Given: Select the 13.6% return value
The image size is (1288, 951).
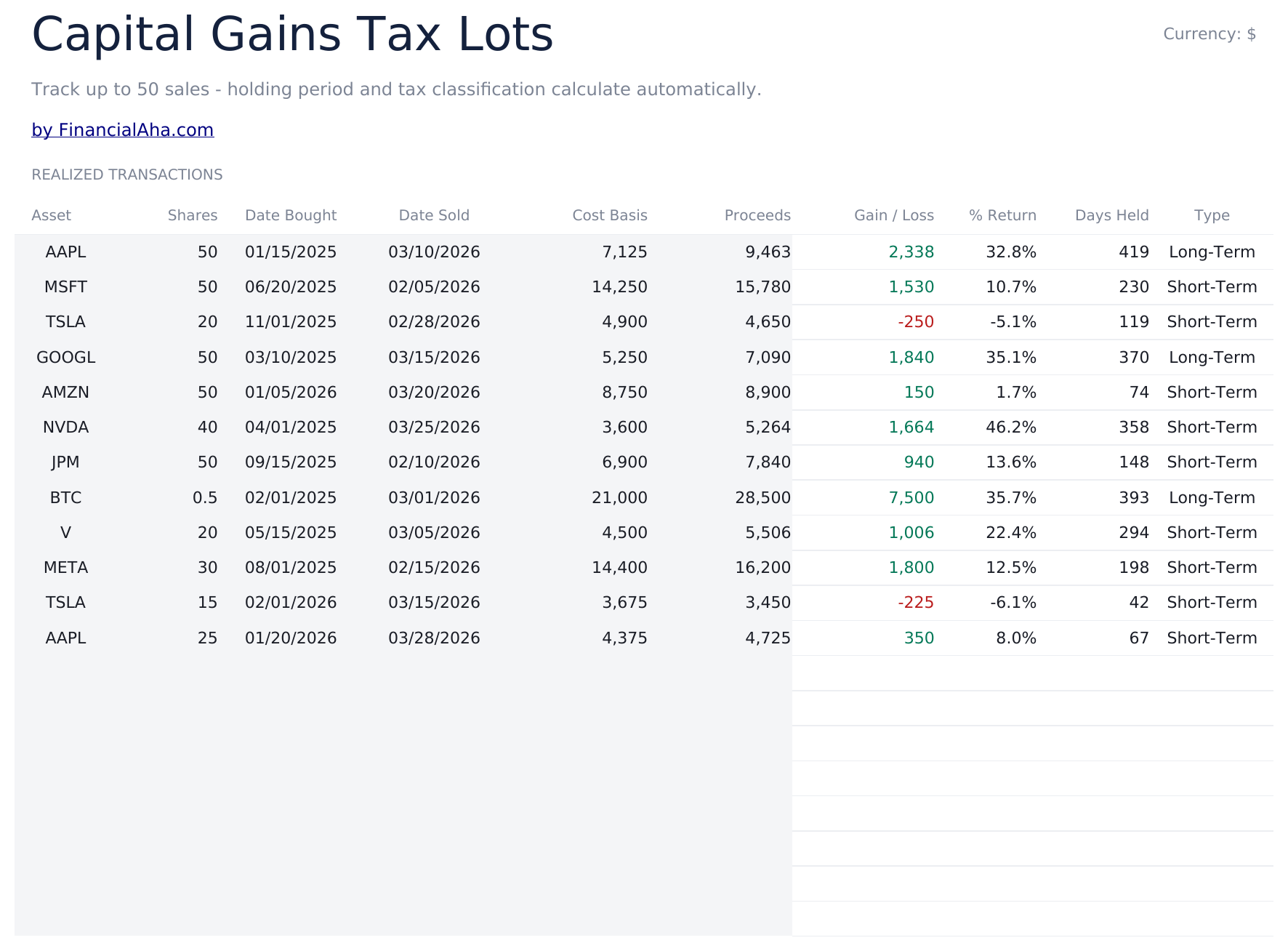Looking at the screenshot, I should (x=1011, y=462).
